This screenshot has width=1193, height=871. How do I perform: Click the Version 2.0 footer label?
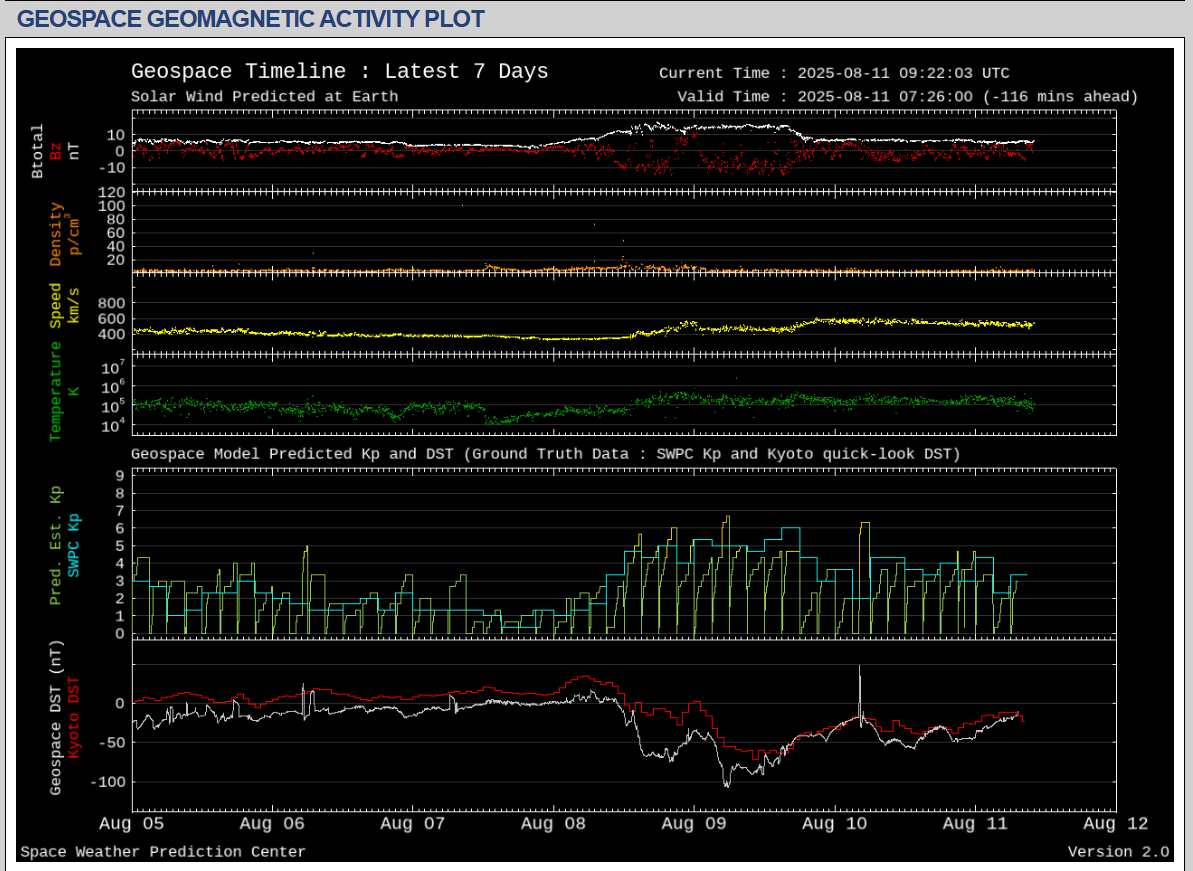click(x=1117, y=852)
